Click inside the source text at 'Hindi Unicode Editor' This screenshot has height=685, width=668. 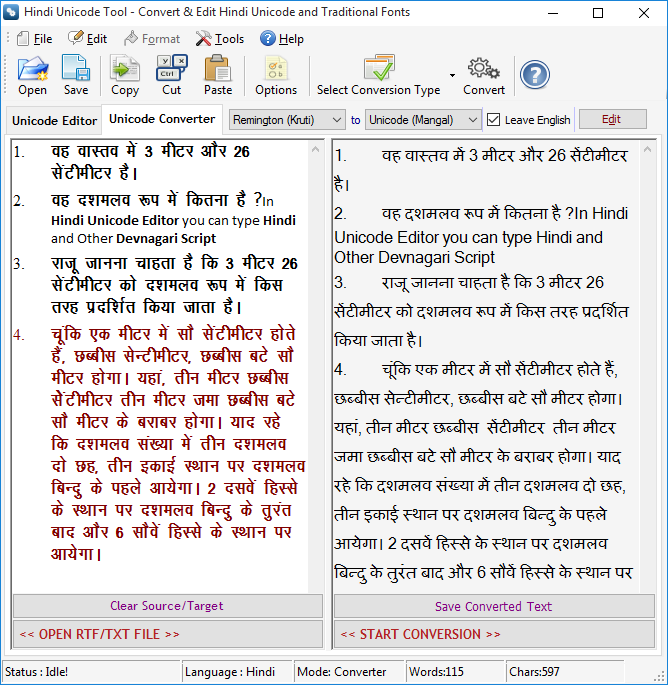(x=115, y=221)
